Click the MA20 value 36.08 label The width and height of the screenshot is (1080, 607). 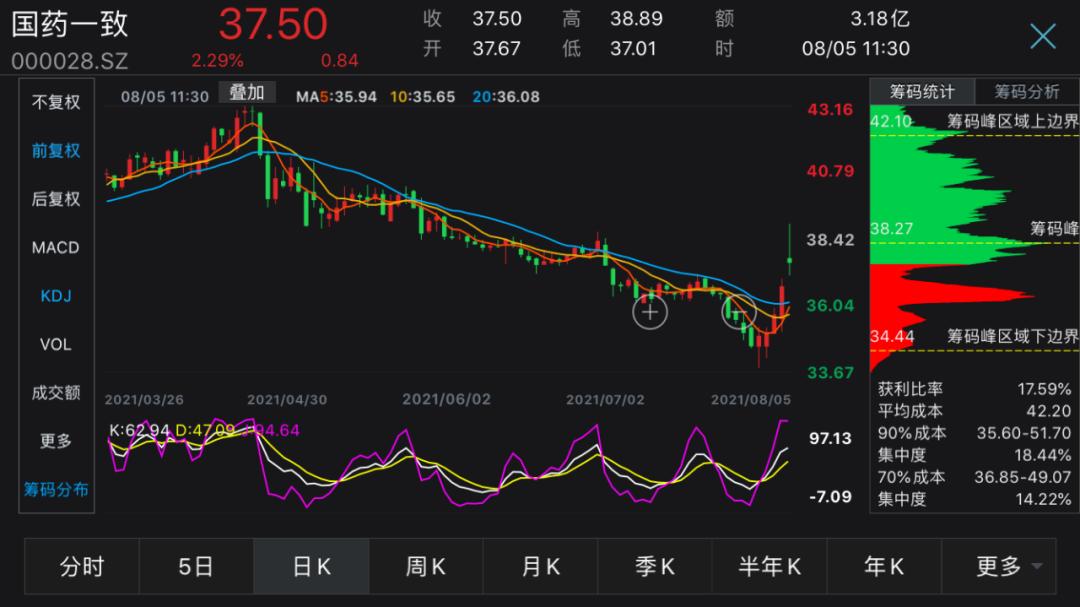tap(506, 97)
